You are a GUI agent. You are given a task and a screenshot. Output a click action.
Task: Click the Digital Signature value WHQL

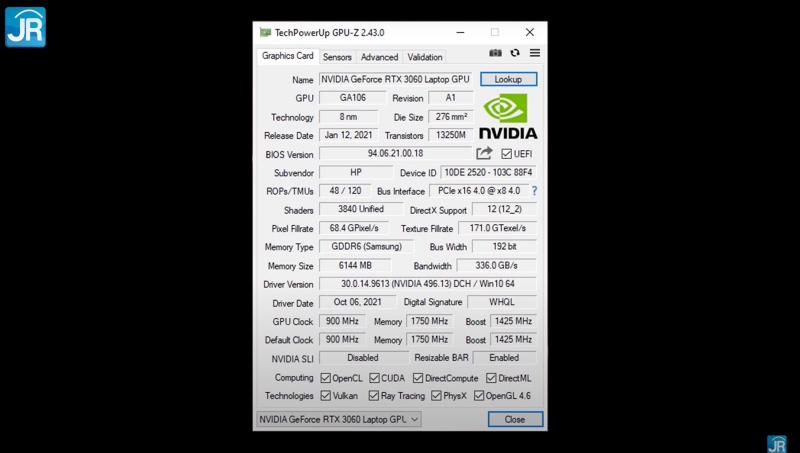[x=502, y=302]
